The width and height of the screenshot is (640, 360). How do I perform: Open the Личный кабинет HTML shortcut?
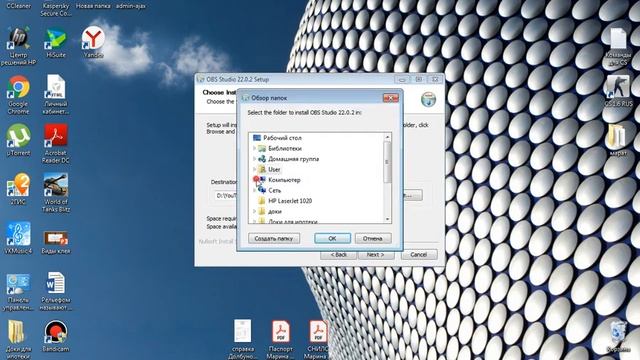pyautogui.click(x=56, y=87)
